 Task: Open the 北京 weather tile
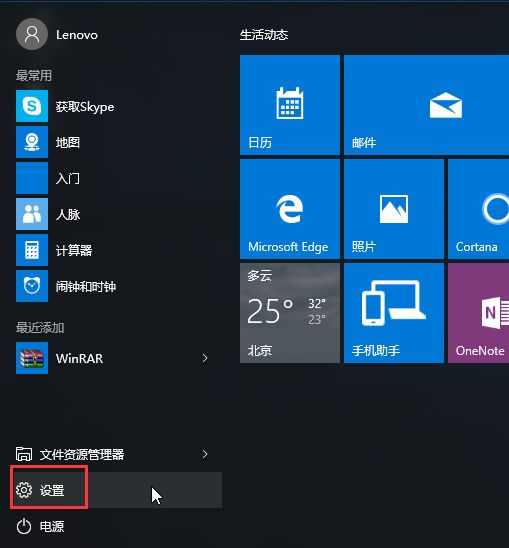[290, 313]
